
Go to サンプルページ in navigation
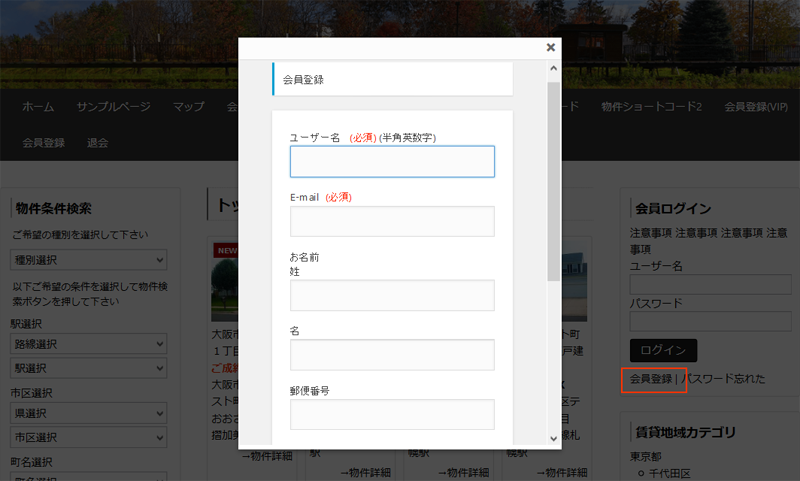(113, 107)
